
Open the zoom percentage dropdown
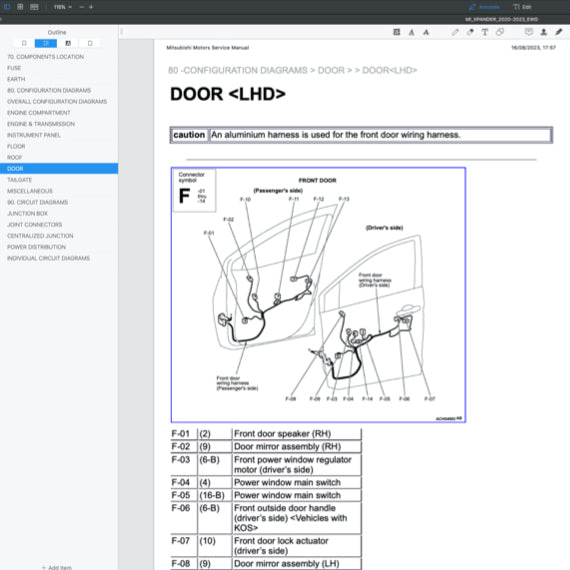63,7
